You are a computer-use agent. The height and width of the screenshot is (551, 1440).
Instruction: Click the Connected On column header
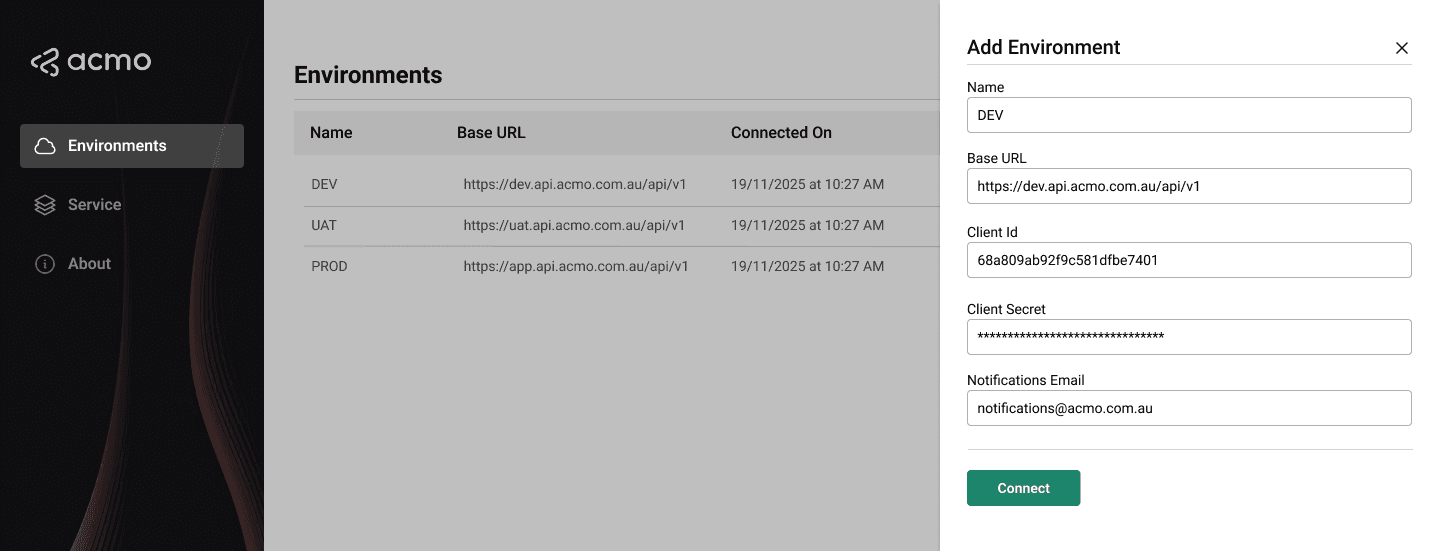tap(781, 132)
